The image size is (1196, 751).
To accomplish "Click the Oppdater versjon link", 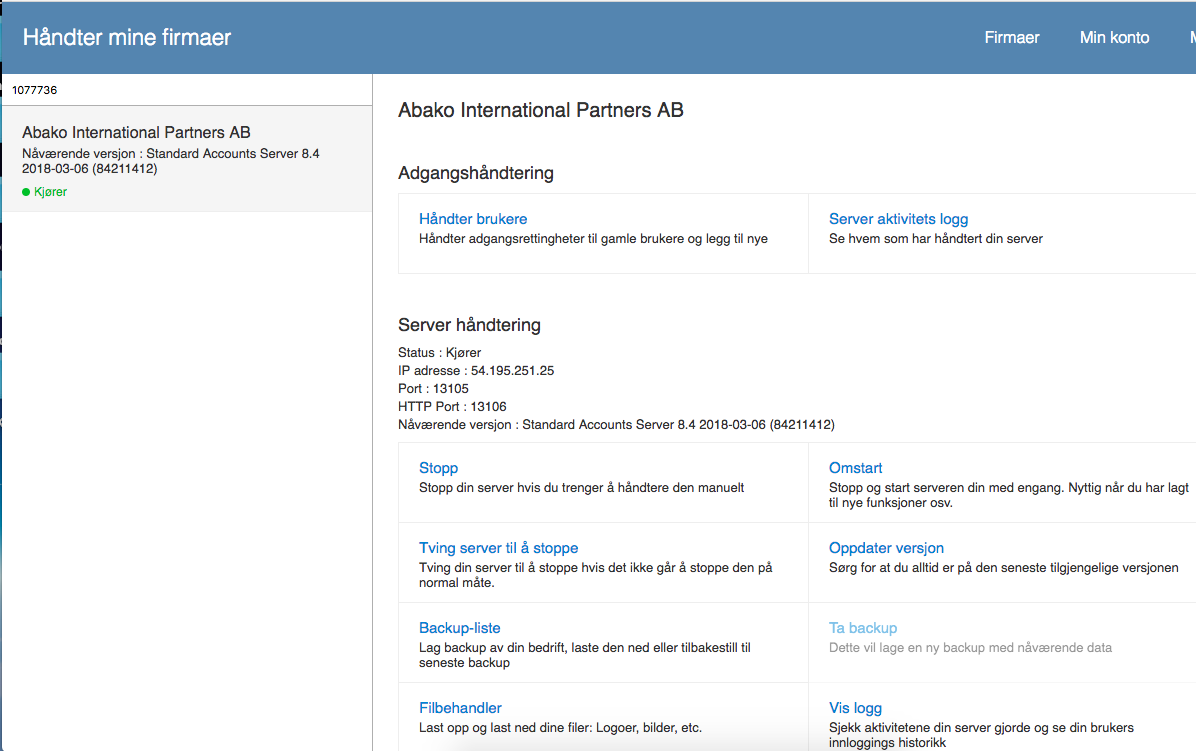I will point(886,548).
